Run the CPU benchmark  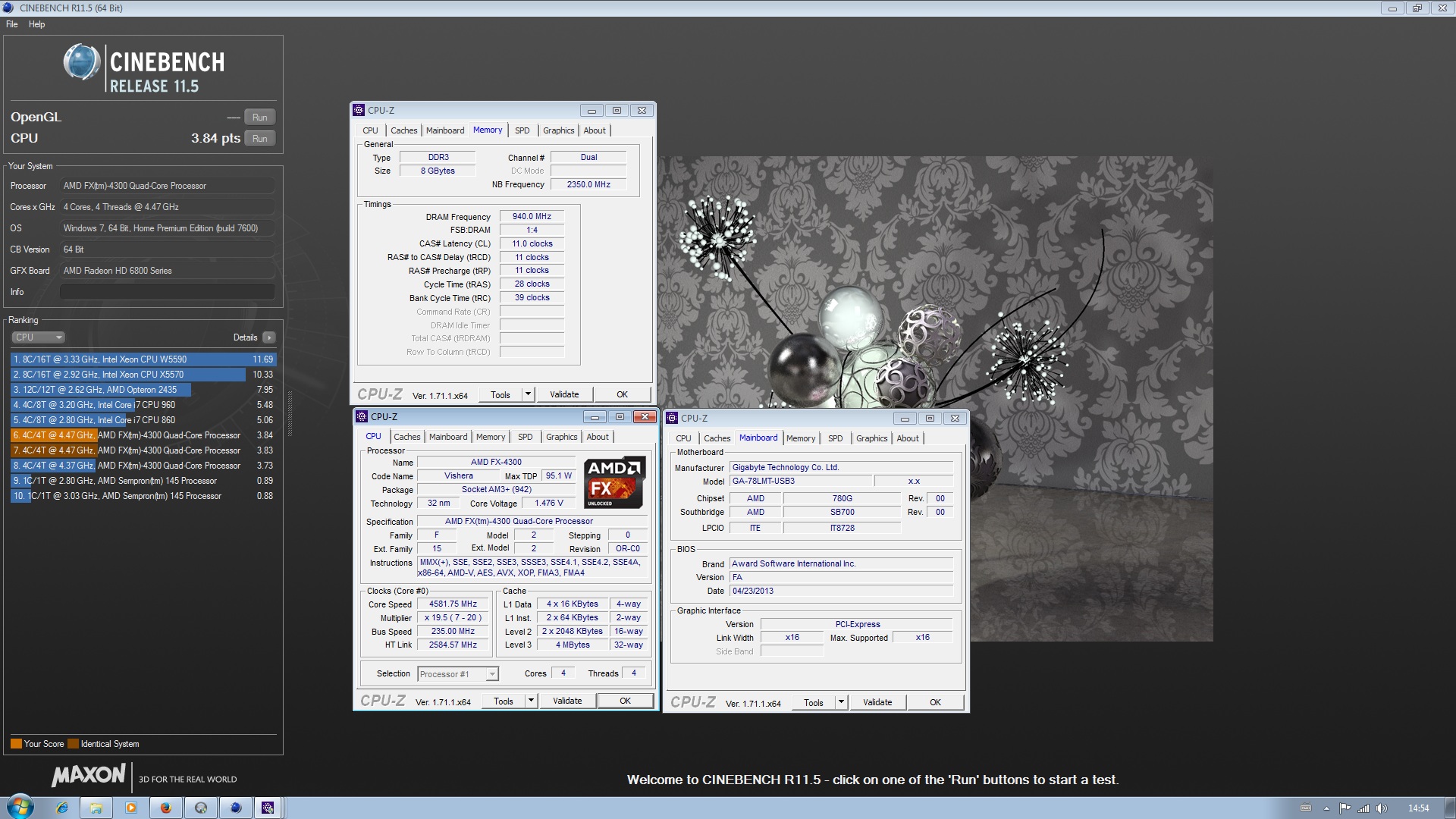coord(260,139)
